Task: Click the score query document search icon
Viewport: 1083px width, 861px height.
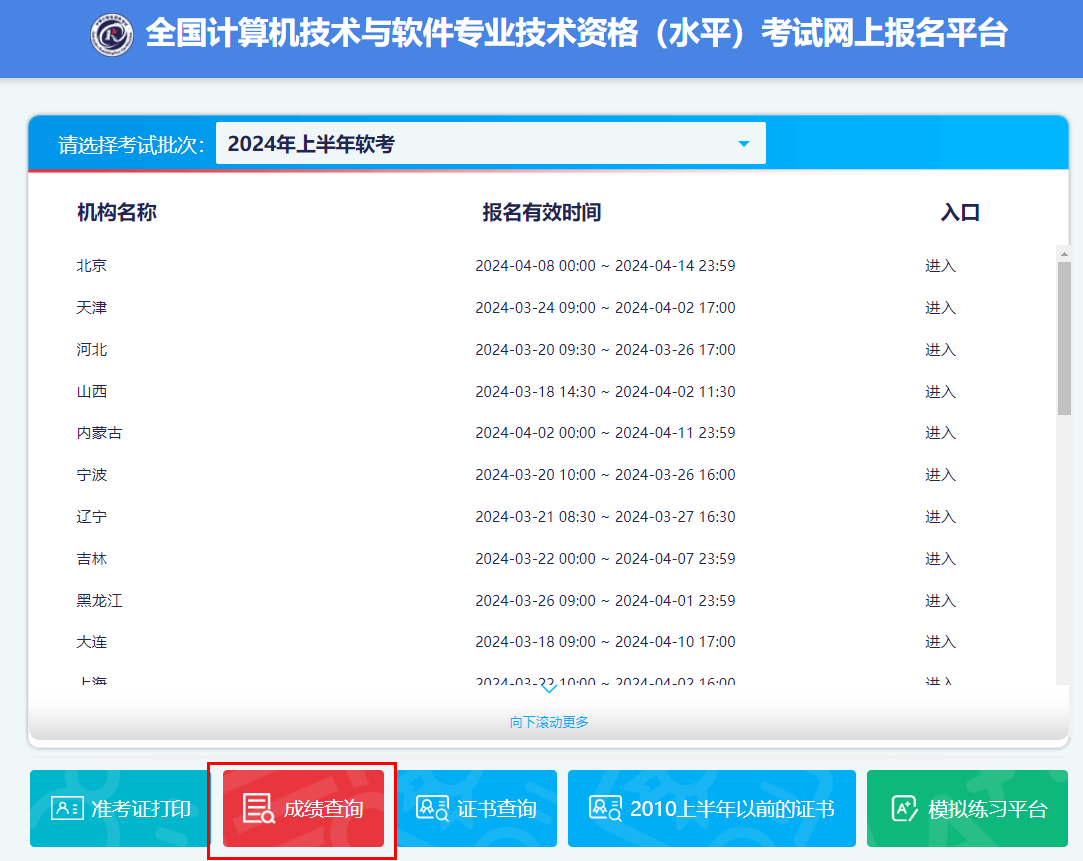Action: click(259, 809)
